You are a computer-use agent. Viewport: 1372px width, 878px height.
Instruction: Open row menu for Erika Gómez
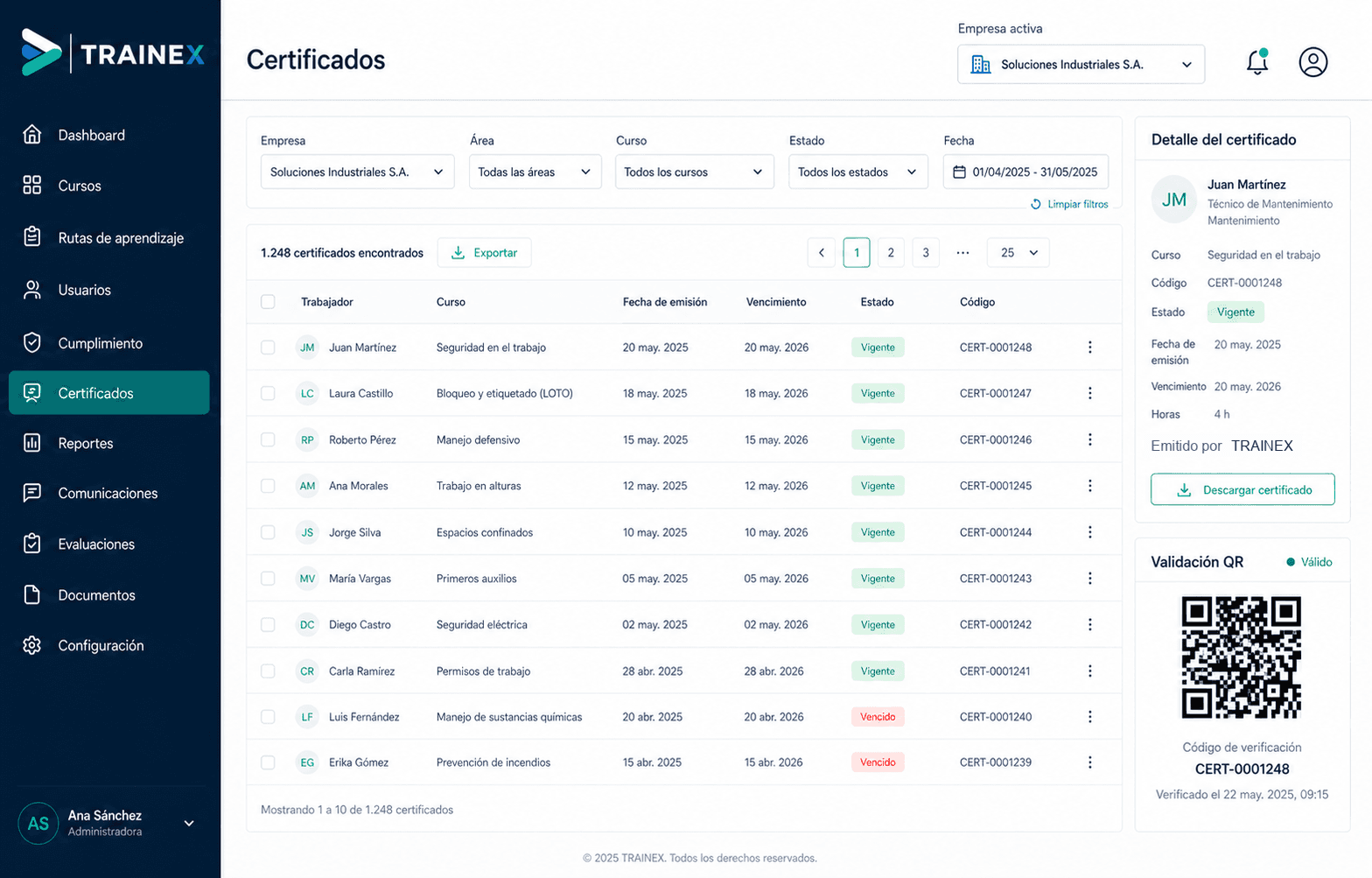point(1089,762)
